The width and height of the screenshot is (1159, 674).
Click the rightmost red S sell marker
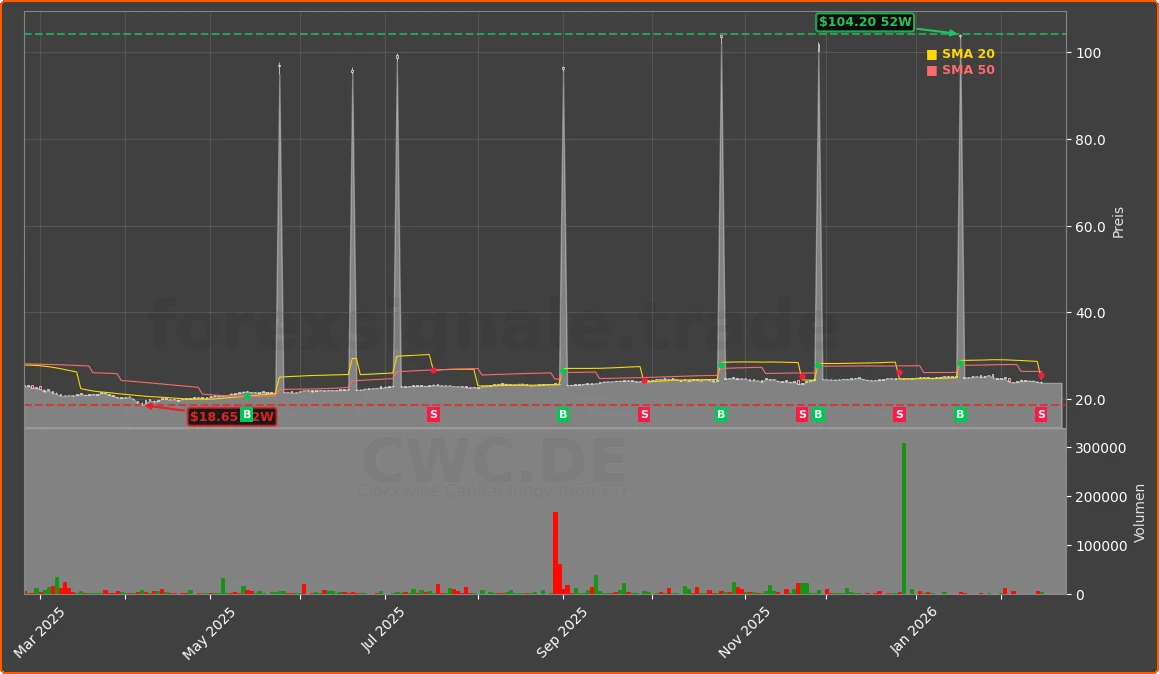1043,413
